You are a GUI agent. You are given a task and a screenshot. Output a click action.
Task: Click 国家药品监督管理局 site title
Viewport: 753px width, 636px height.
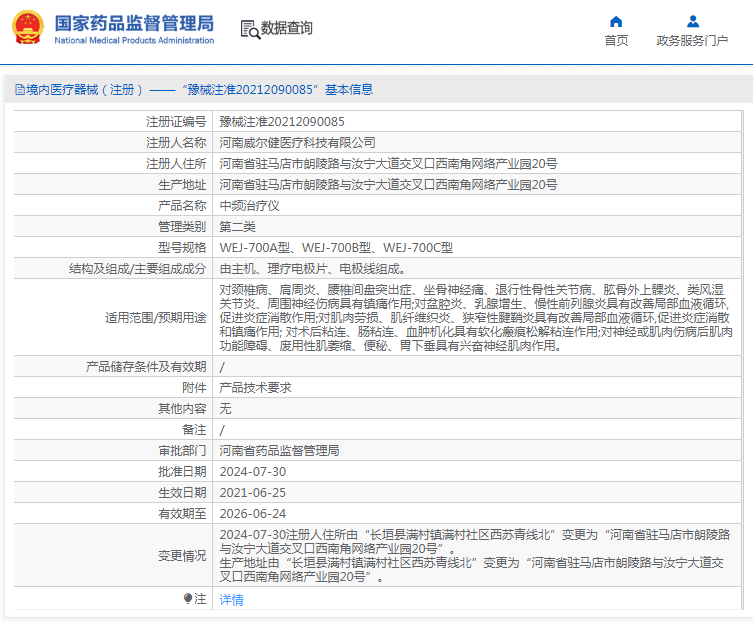tap(134, 24)
